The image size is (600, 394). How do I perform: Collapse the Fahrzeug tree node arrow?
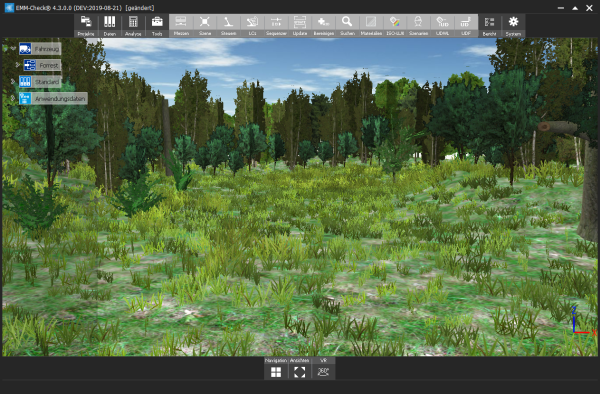tap(13, 49)
